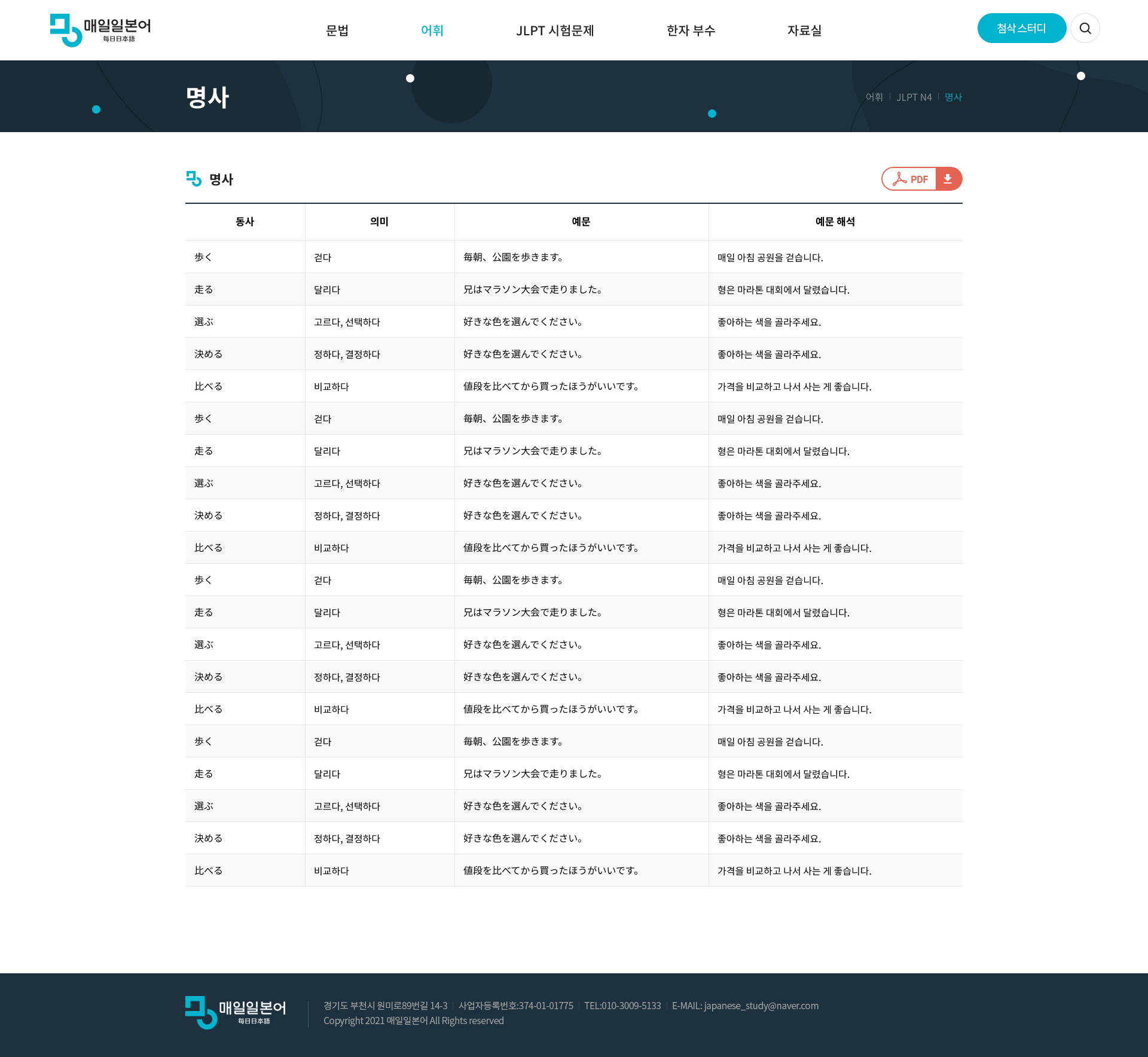Open the JLPT 시험문제 menu
This screenshot has height=1057, width=1148.
click(555, 30)
